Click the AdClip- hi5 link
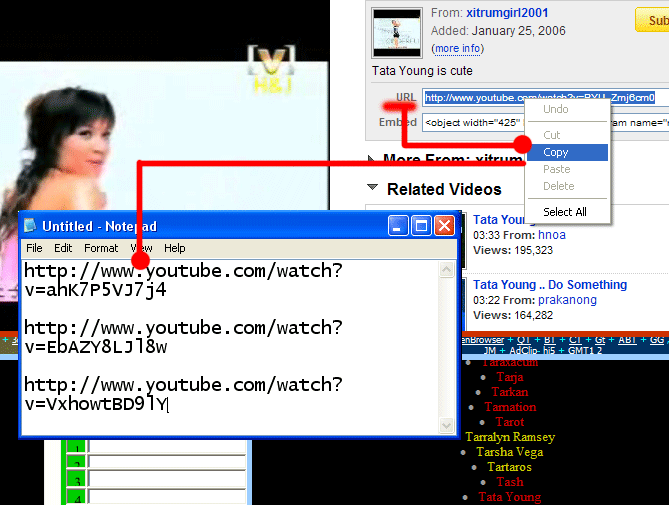This screenshot has height=505, width=669. [x=532, y=351]
